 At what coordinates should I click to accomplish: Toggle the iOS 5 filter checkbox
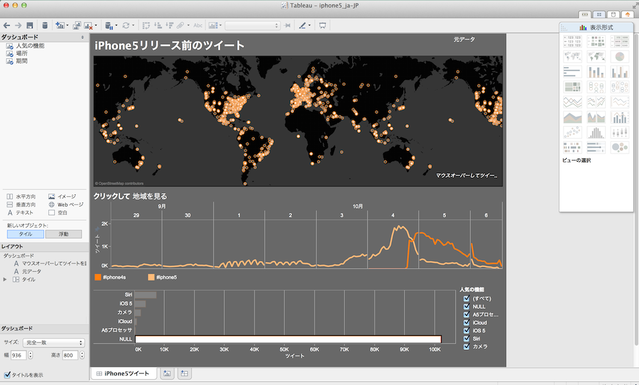tap(467, 330)
